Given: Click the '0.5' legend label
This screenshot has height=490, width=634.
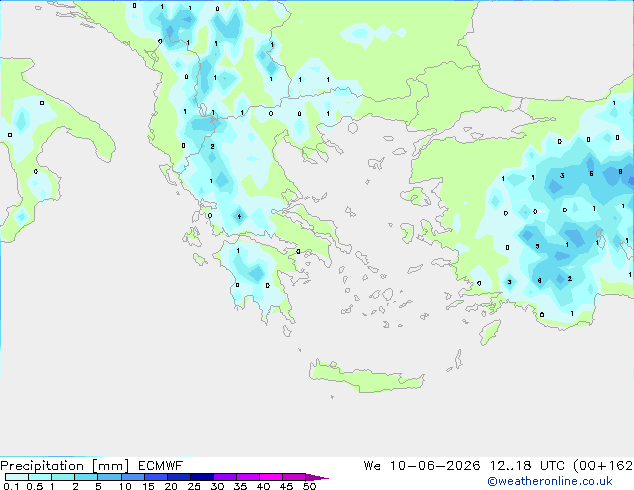Looking at the screenshot, I should pyautogui.click(x=35, y=486).
